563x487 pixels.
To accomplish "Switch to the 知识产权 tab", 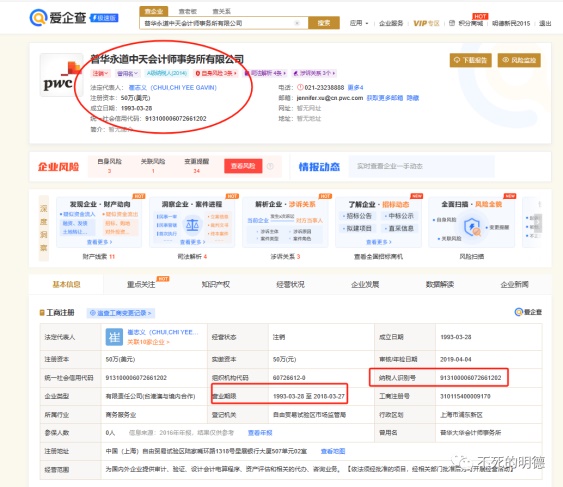I will (215, 284).
